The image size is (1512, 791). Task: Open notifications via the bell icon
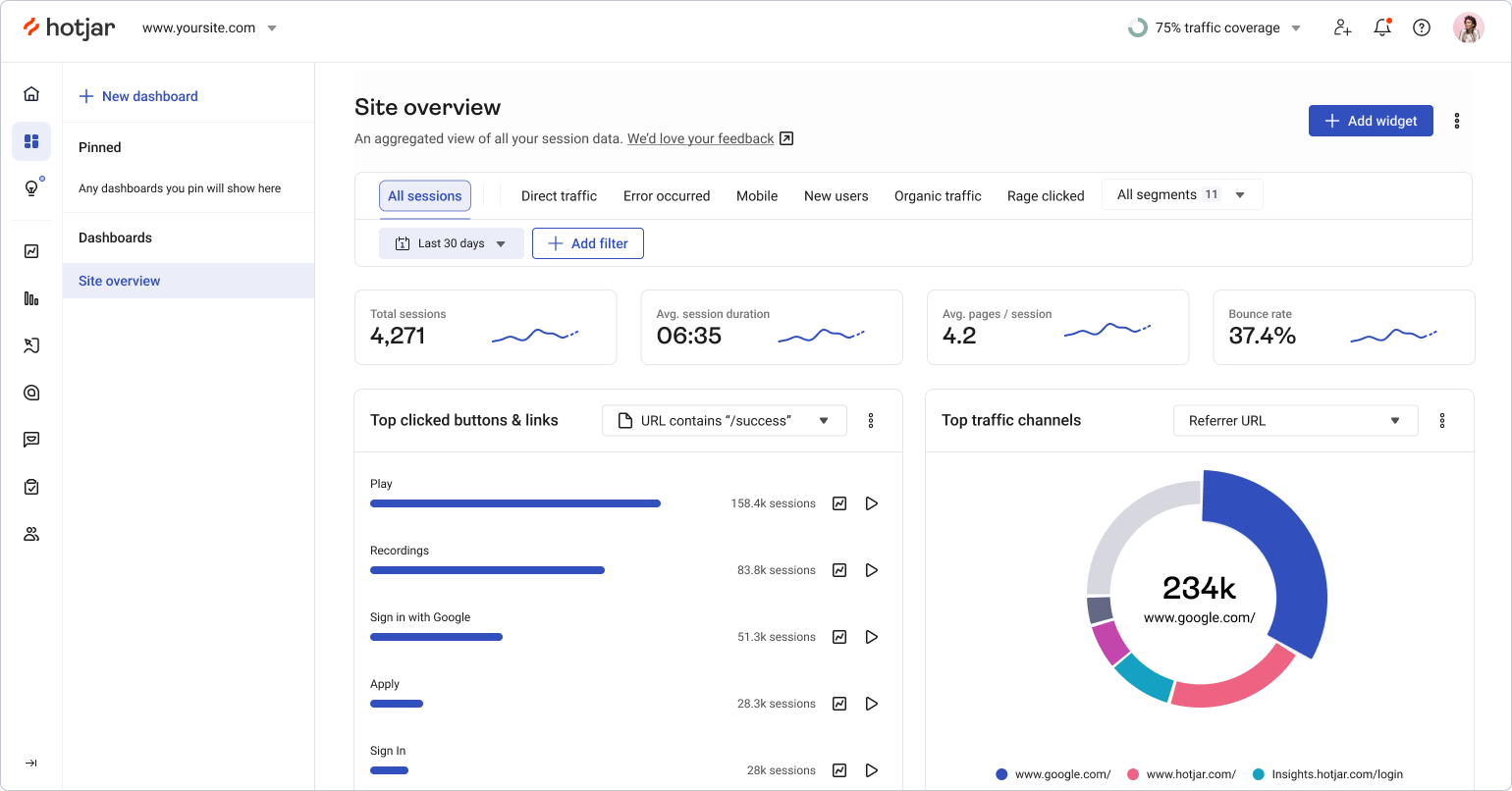(x=1382, y=27)
